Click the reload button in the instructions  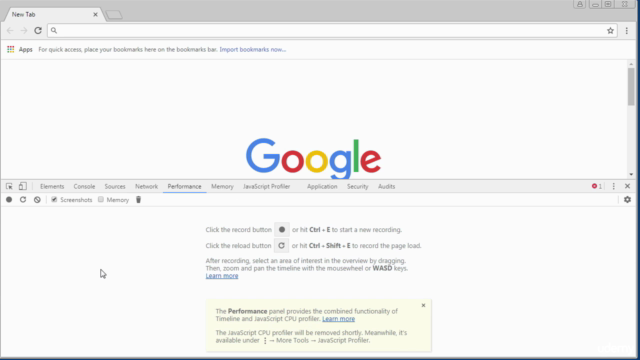point(281,246)
